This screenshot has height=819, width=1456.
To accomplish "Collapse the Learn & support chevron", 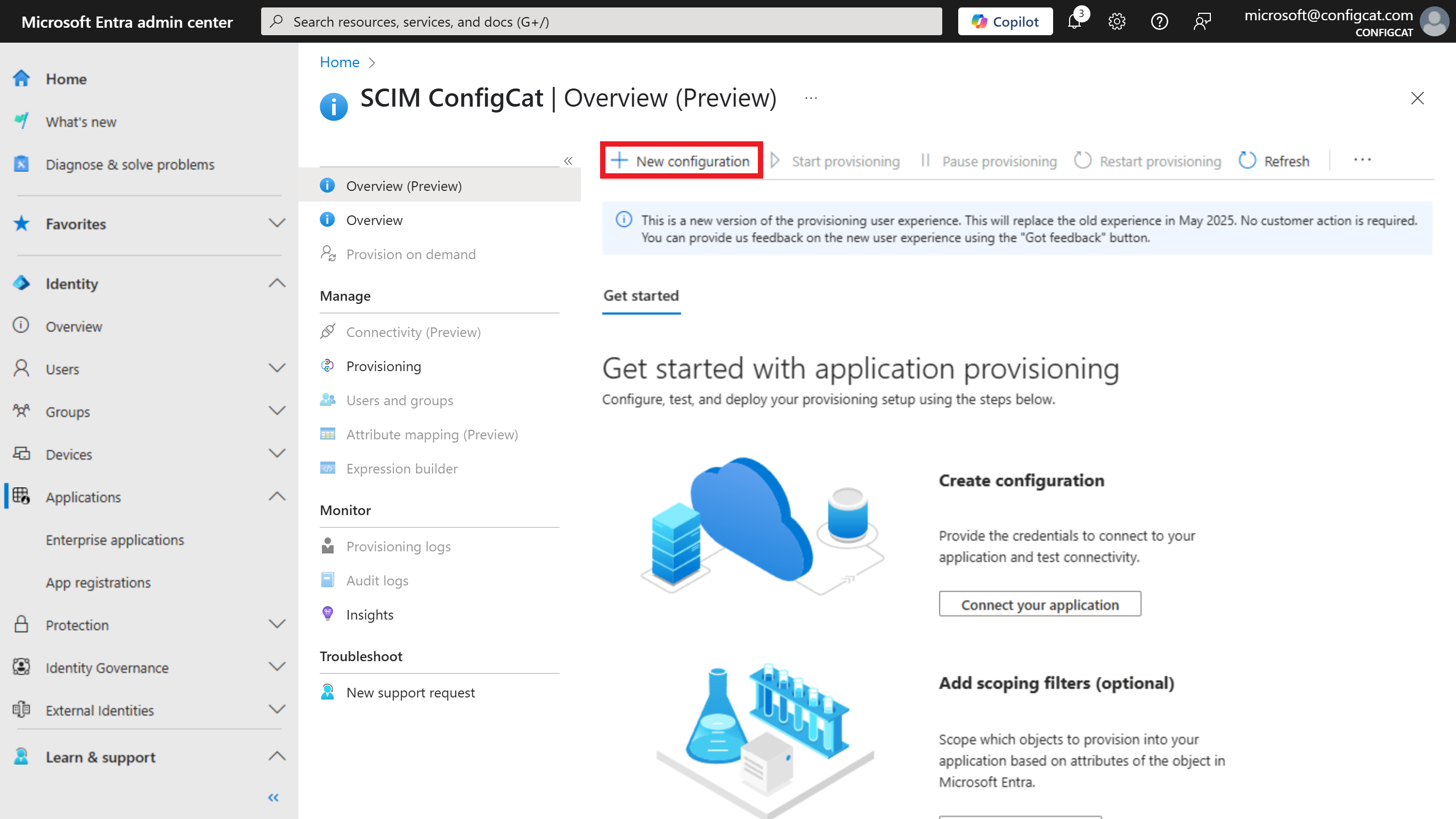I will click(x=277, y=756).
